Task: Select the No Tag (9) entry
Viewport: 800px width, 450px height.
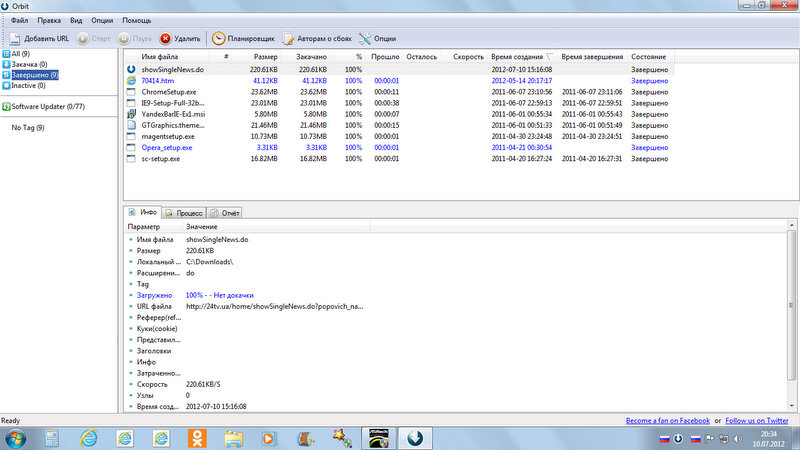Action: (x=28, y=128)
